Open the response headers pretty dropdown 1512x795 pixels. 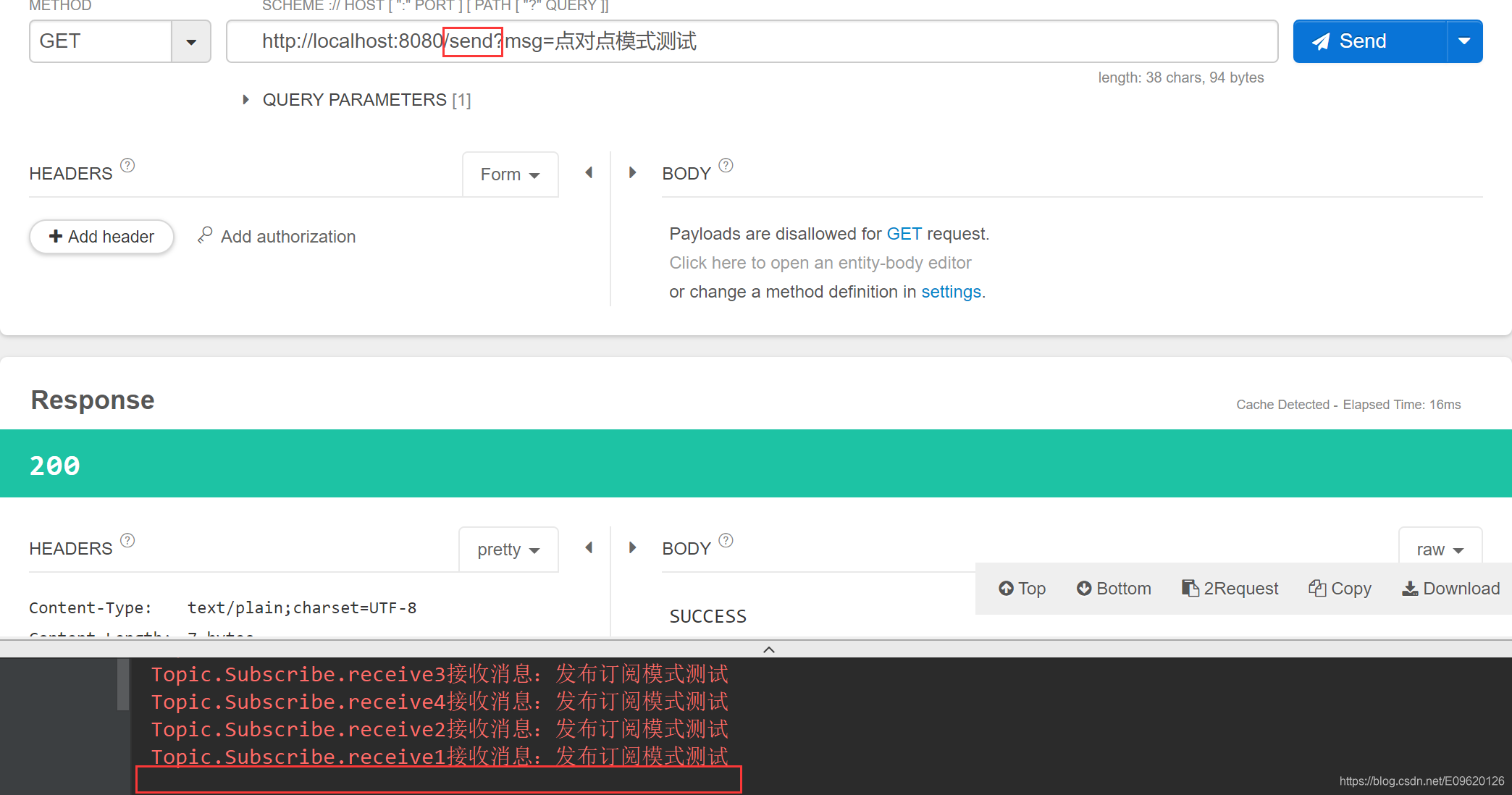(x=509, y=550)
